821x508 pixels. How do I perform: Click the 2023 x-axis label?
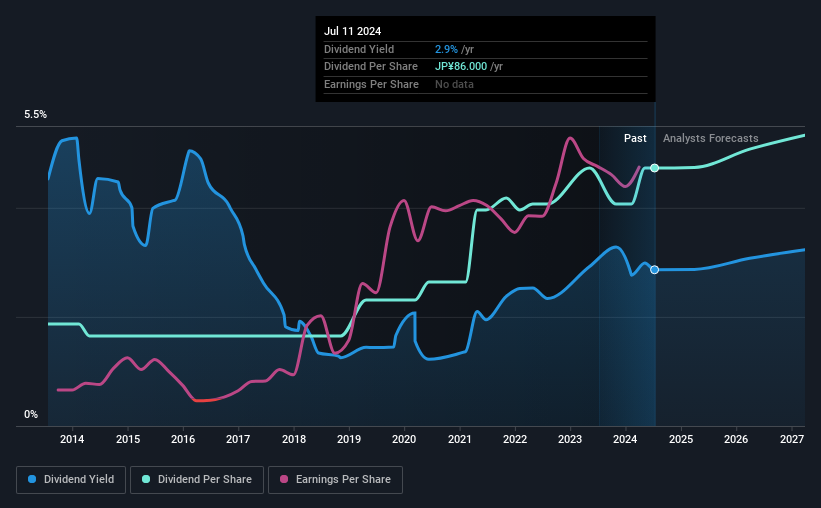click(x=570, y=439)
